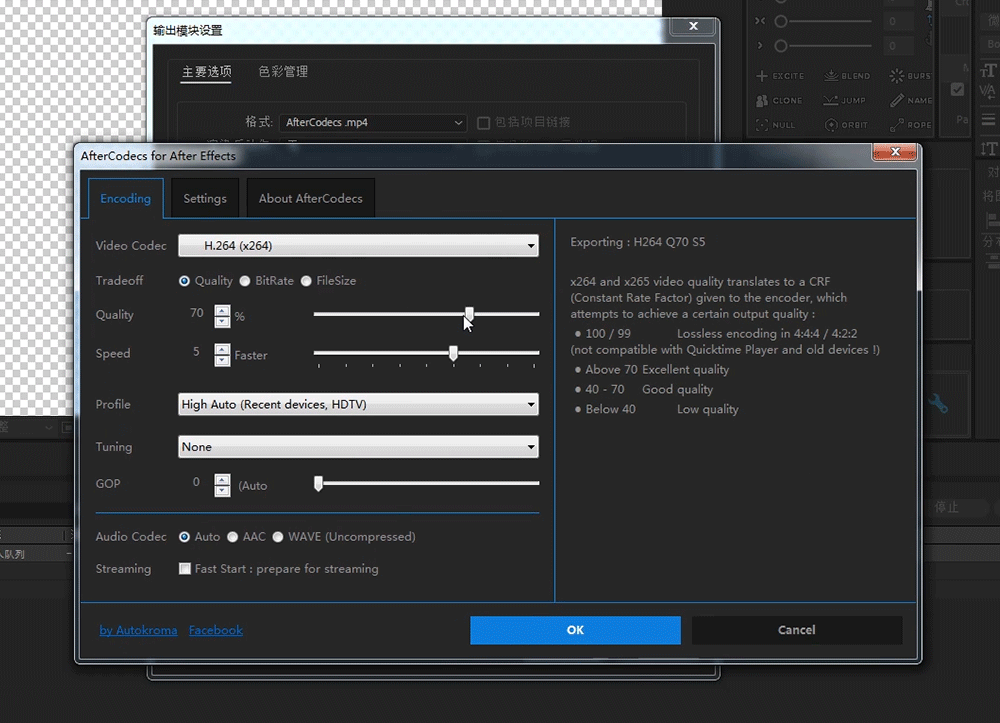This screenshot has width=1000, height=723.
Task: Open the About AfterCodecs tab
Action: click(x=311, y=198)
